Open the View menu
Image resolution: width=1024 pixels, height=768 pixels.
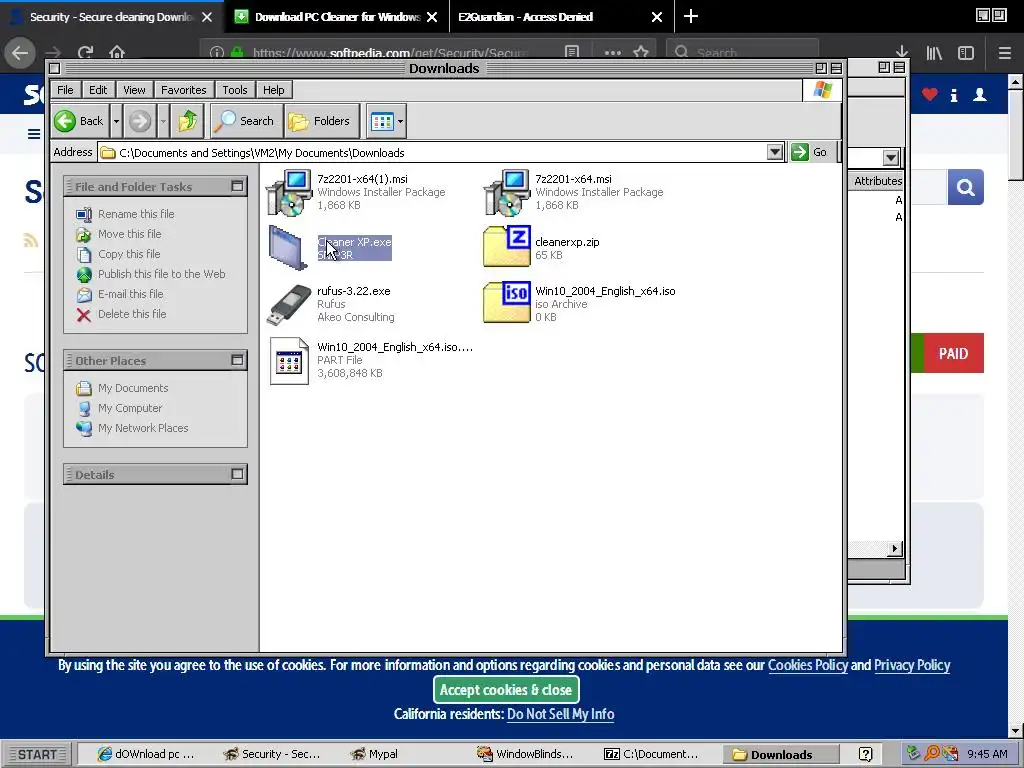pos(134,89)
